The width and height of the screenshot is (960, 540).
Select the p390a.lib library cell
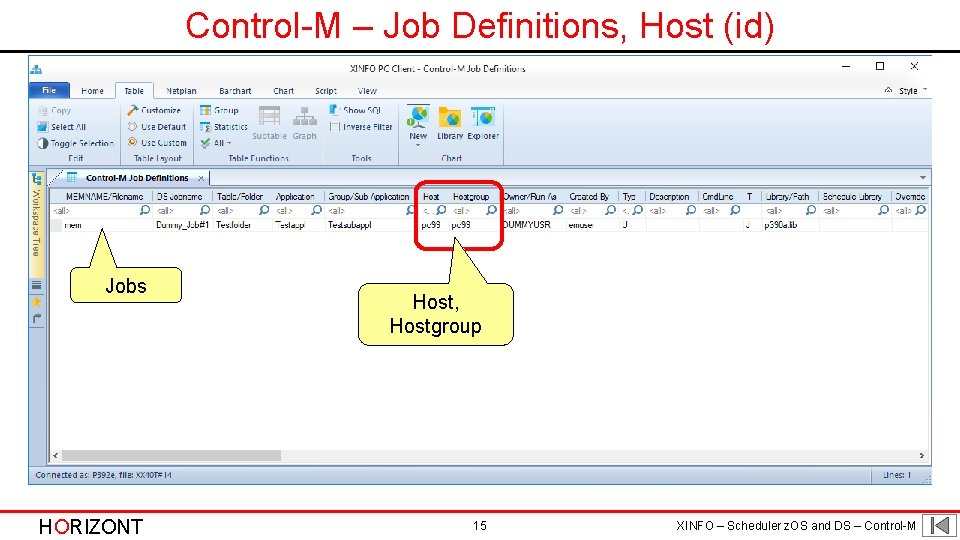tap(789, 225)
